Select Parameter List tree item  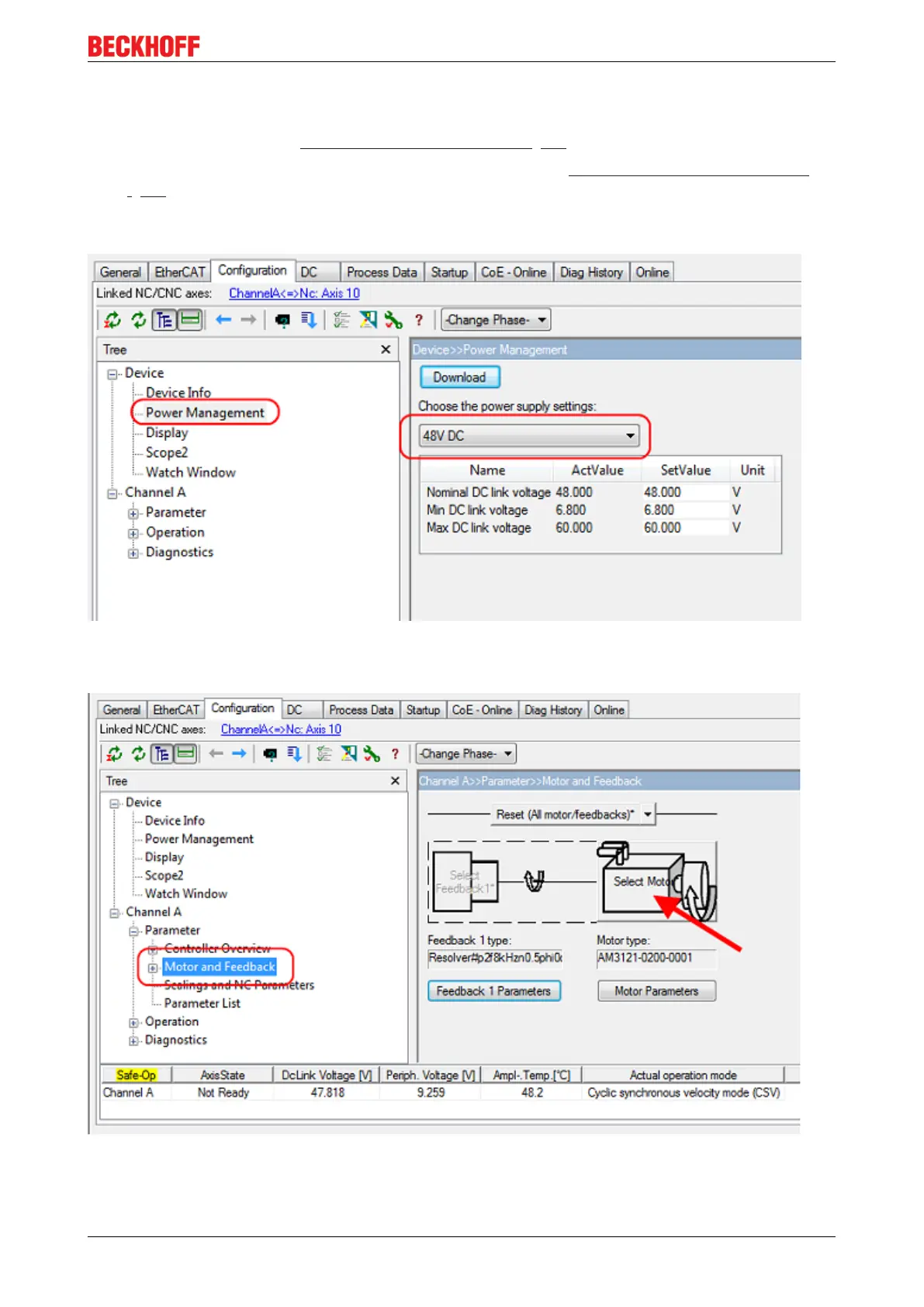pyautogui.click(x=202, y=1004)
